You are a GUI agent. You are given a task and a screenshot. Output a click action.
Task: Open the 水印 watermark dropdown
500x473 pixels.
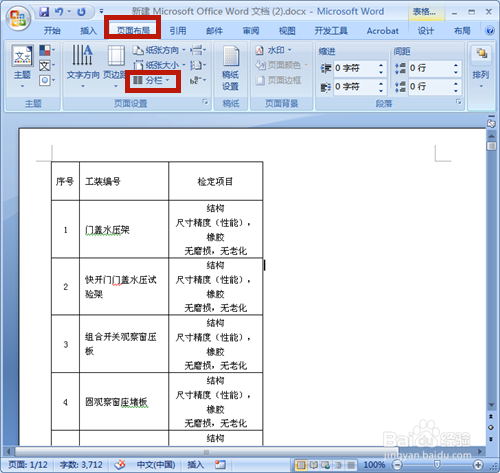pos(274,50)
